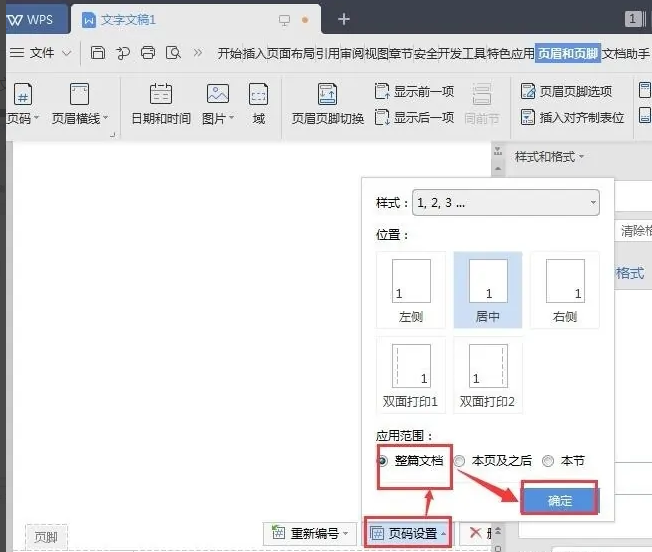Select the 本页及之后 radio button
Screen dimensions: 652x552
pos(459,461)
